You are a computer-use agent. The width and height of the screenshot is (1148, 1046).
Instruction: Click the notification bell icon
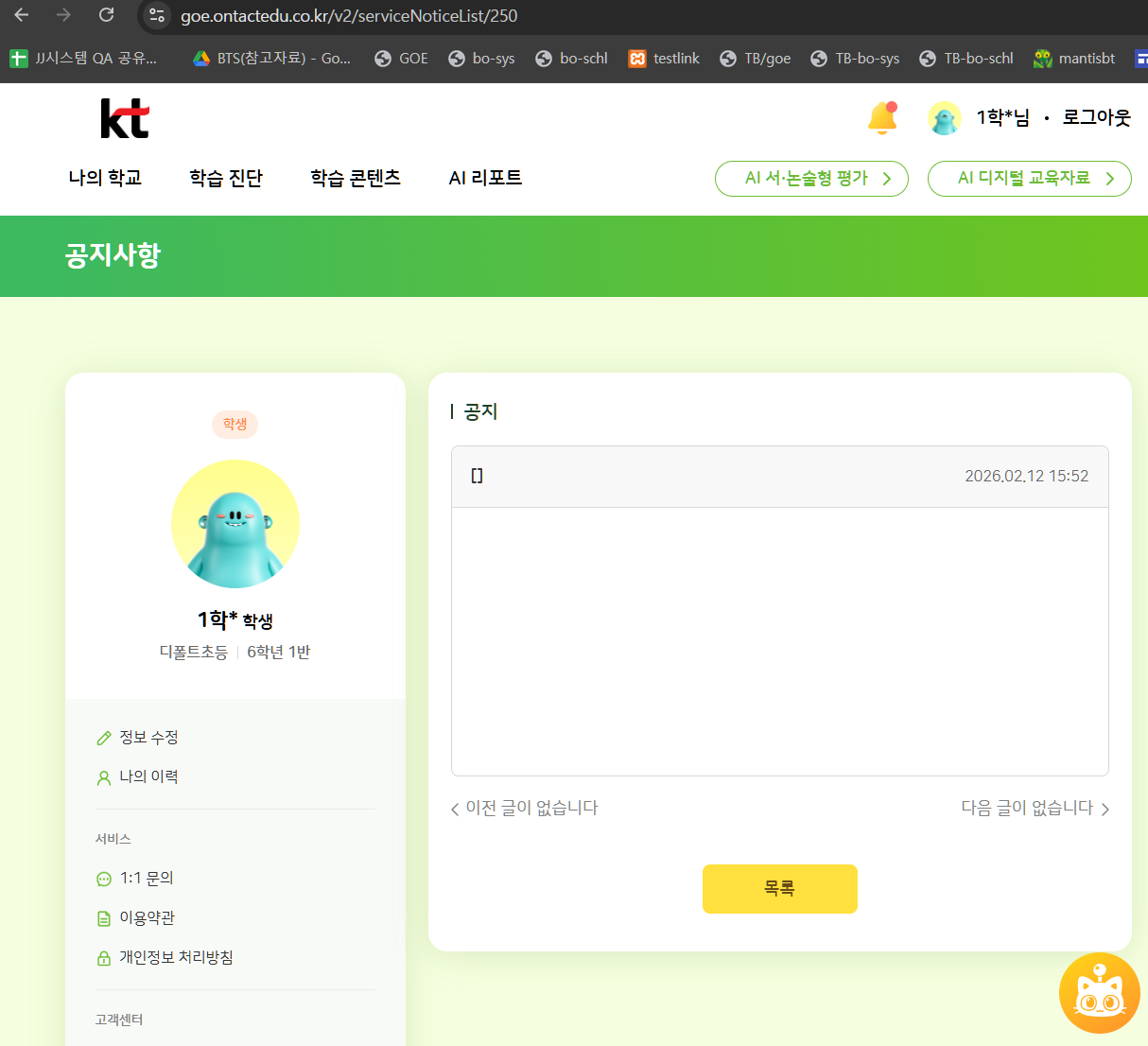[882, 118]
